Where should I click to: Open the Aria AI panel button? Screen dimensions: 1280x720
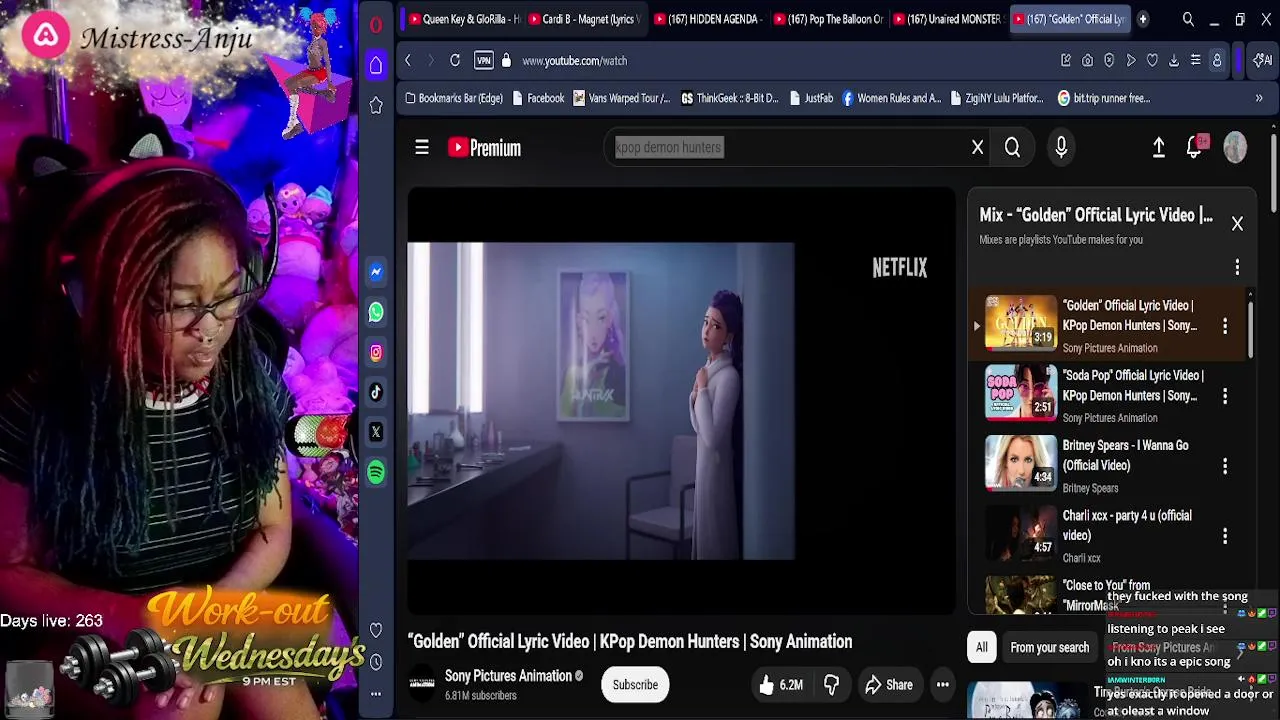[x=1263, y=61]
